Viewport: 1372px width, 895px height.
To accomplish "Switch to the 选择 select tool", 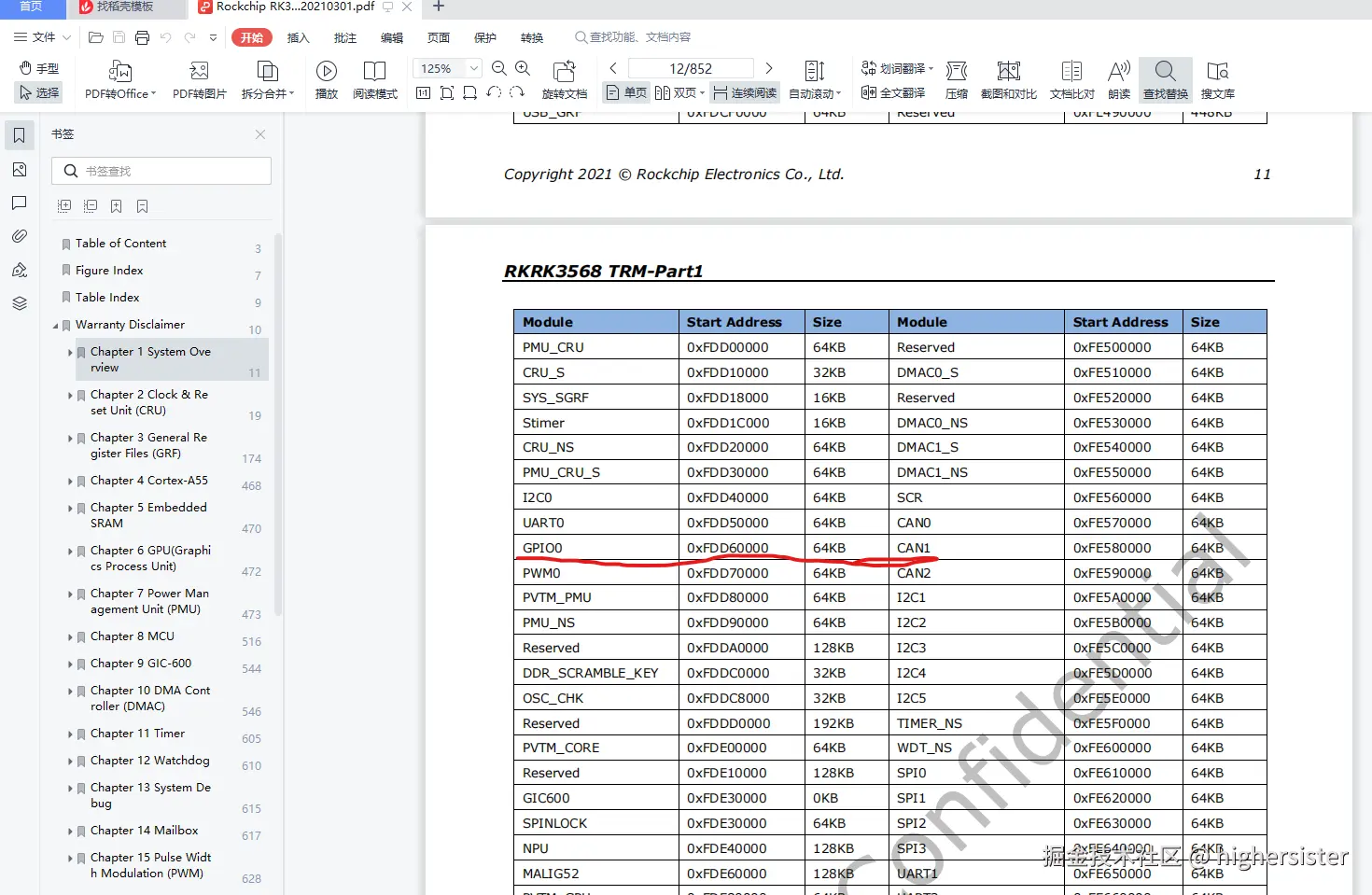I will [39, 92].
